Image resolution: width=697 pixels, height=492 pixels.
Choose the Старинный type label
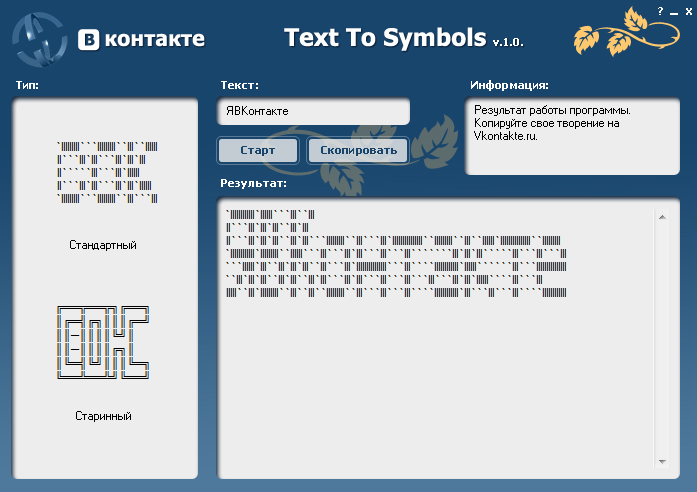(103, 416)
